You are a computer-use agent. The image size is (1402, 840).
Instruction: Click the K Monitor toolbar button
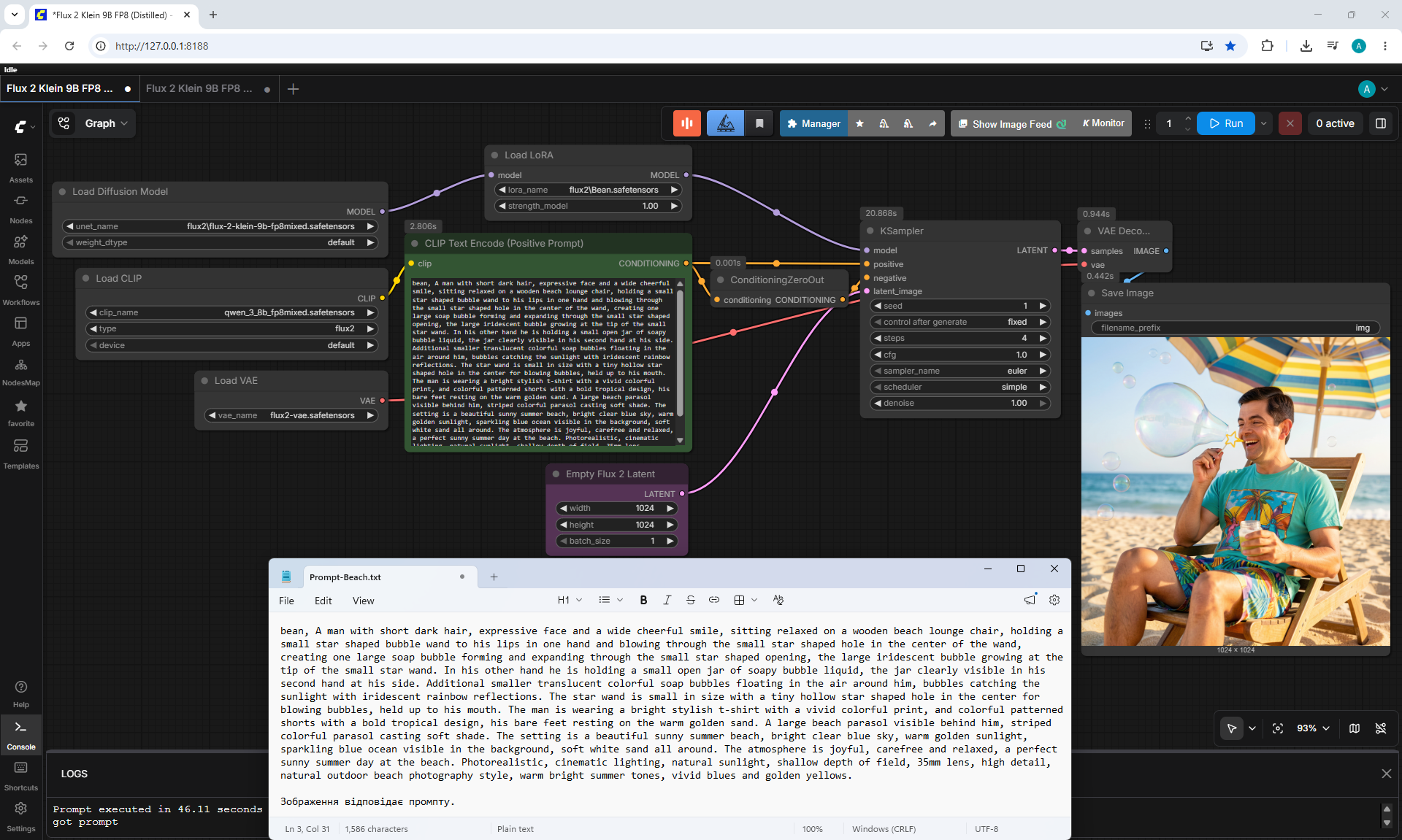click(1103, 124)
